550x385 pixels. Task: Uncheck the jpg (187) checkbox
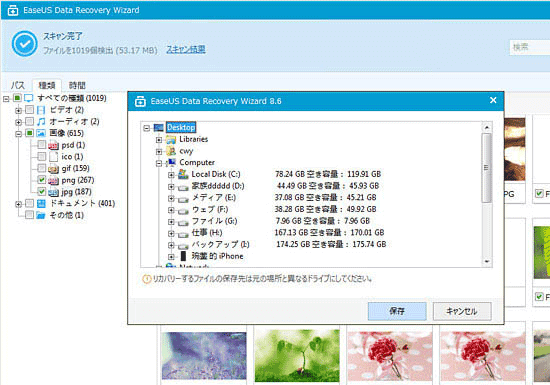(42, 192)
